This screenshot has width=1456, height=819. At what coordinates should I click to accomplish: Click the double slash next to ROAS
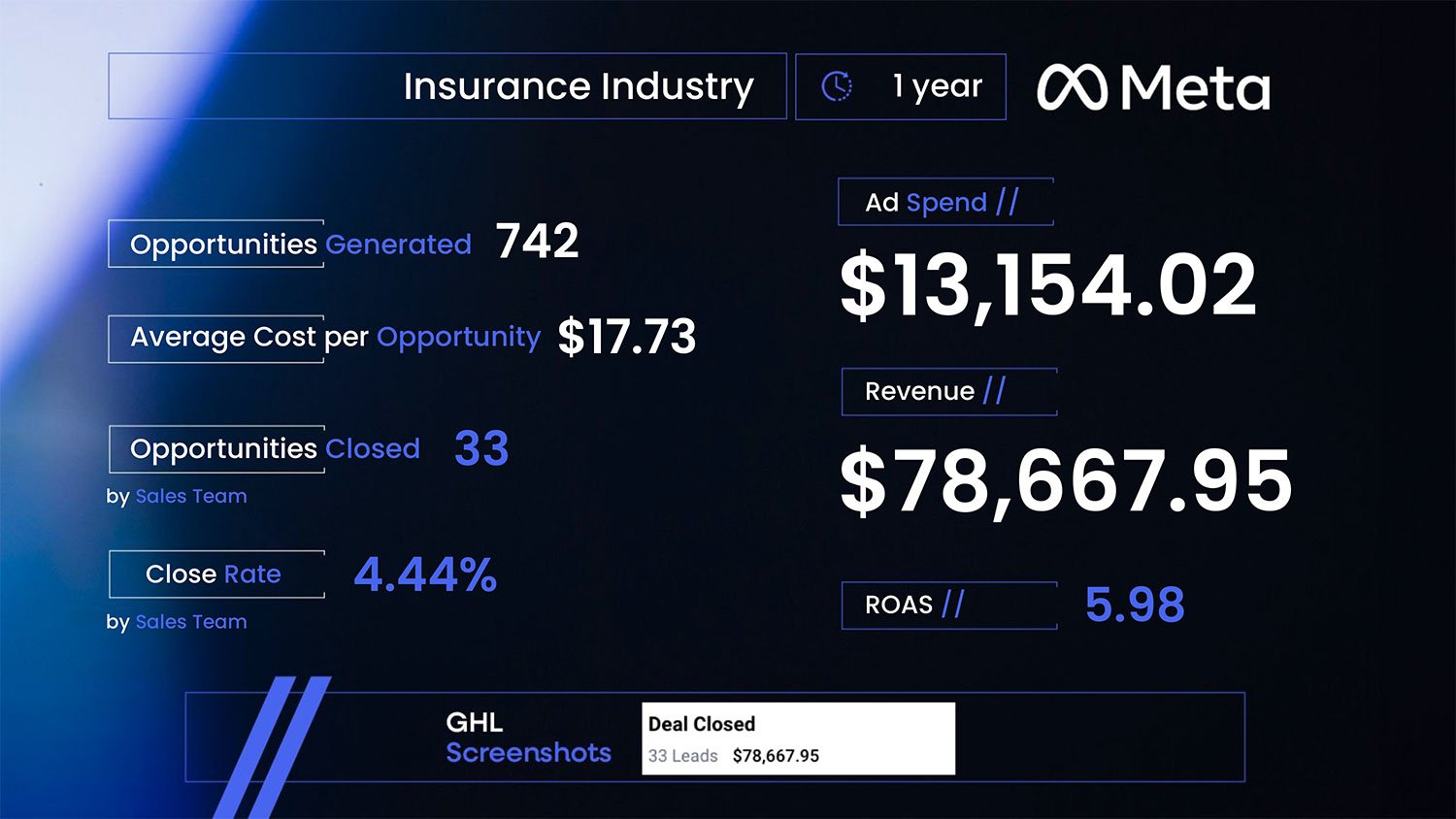tap(952, 605)
